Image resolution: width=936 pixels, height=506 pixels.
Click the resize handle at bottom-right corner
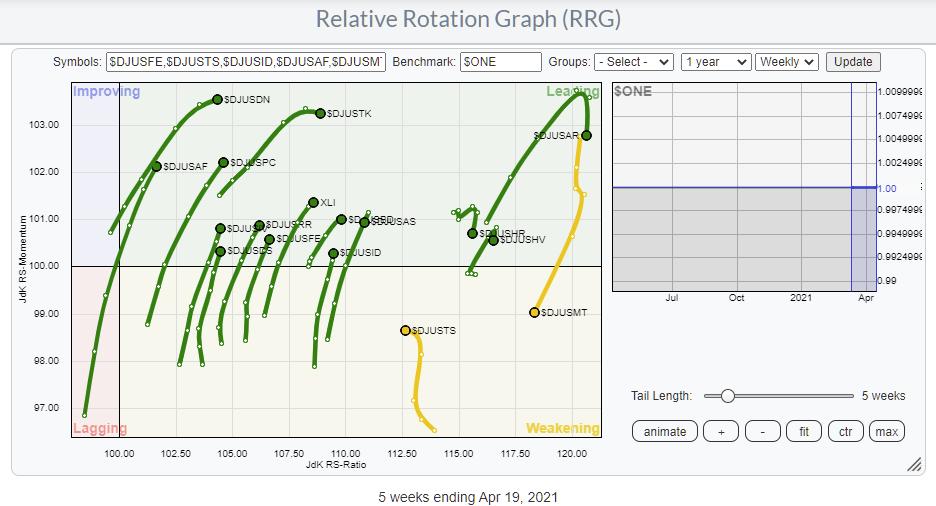point(913,465)
